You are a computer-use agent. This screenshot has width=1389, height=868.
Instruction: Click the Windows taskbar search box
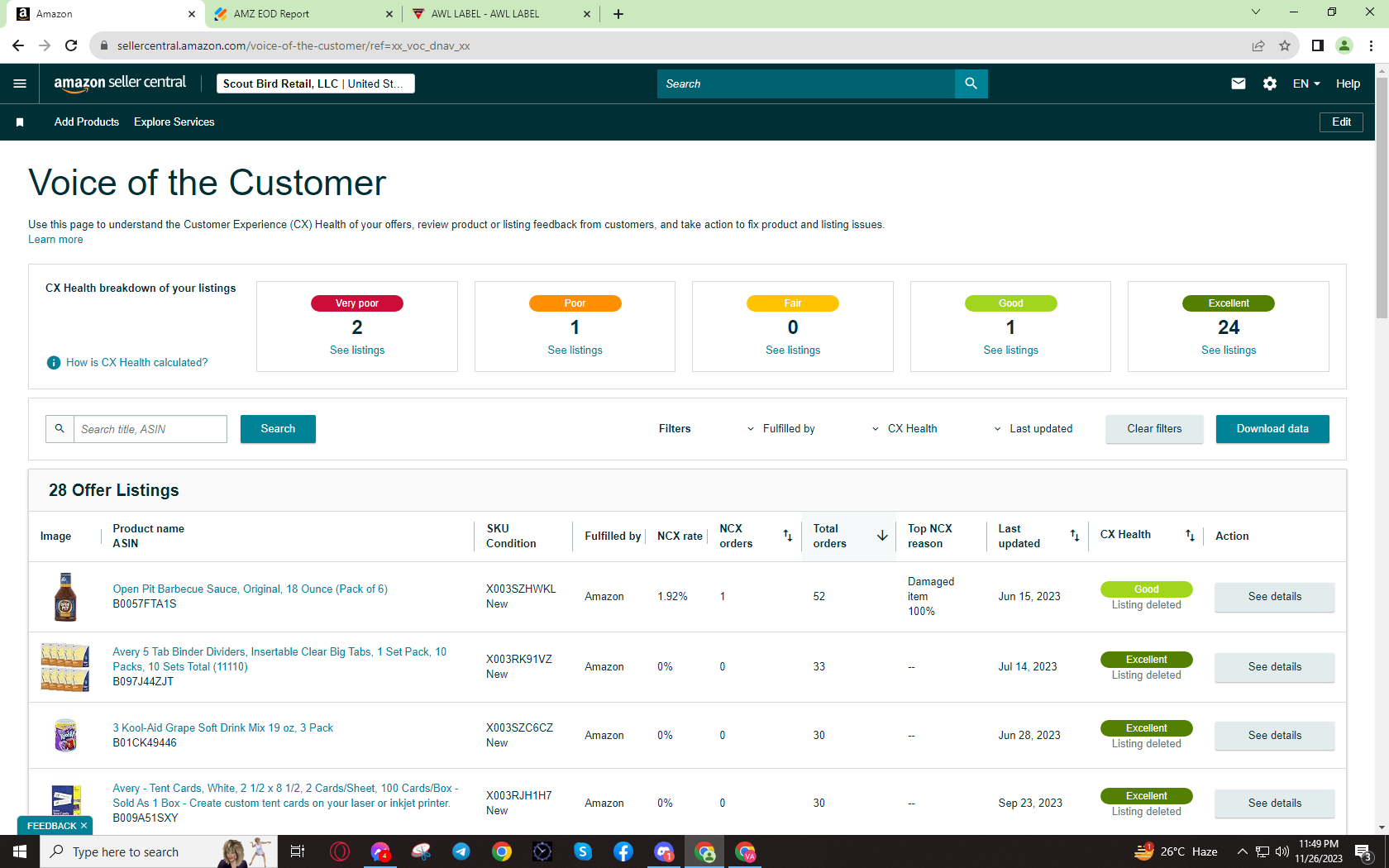click(157, 851)
